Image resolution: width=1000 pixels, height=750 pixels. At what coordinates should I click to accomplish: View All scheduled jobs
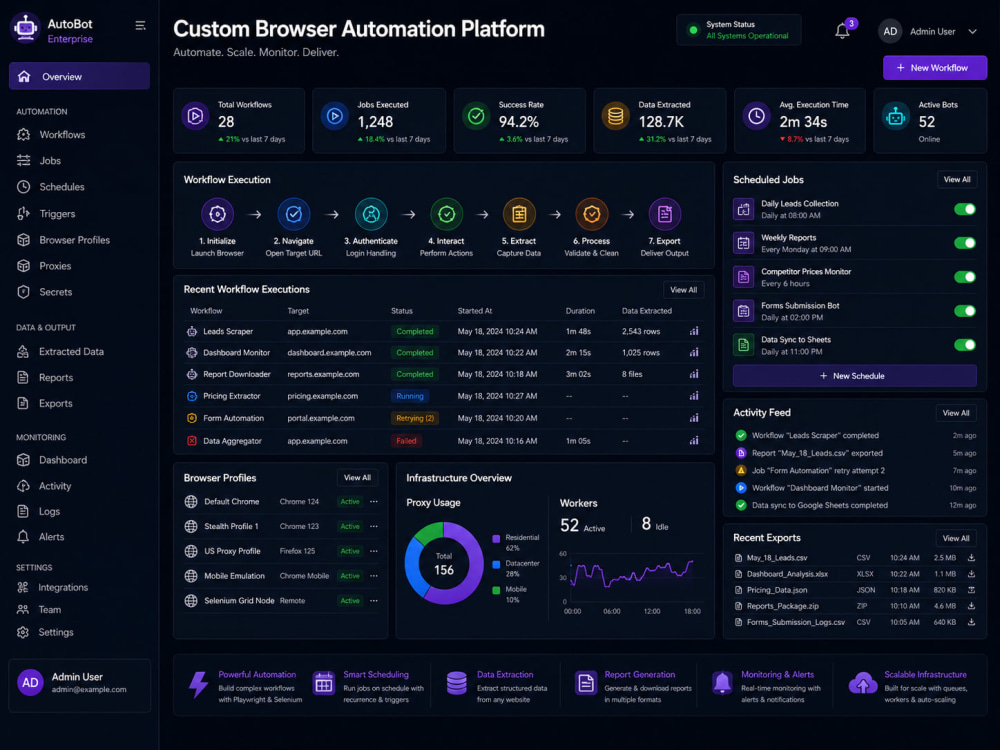[957, 179]
